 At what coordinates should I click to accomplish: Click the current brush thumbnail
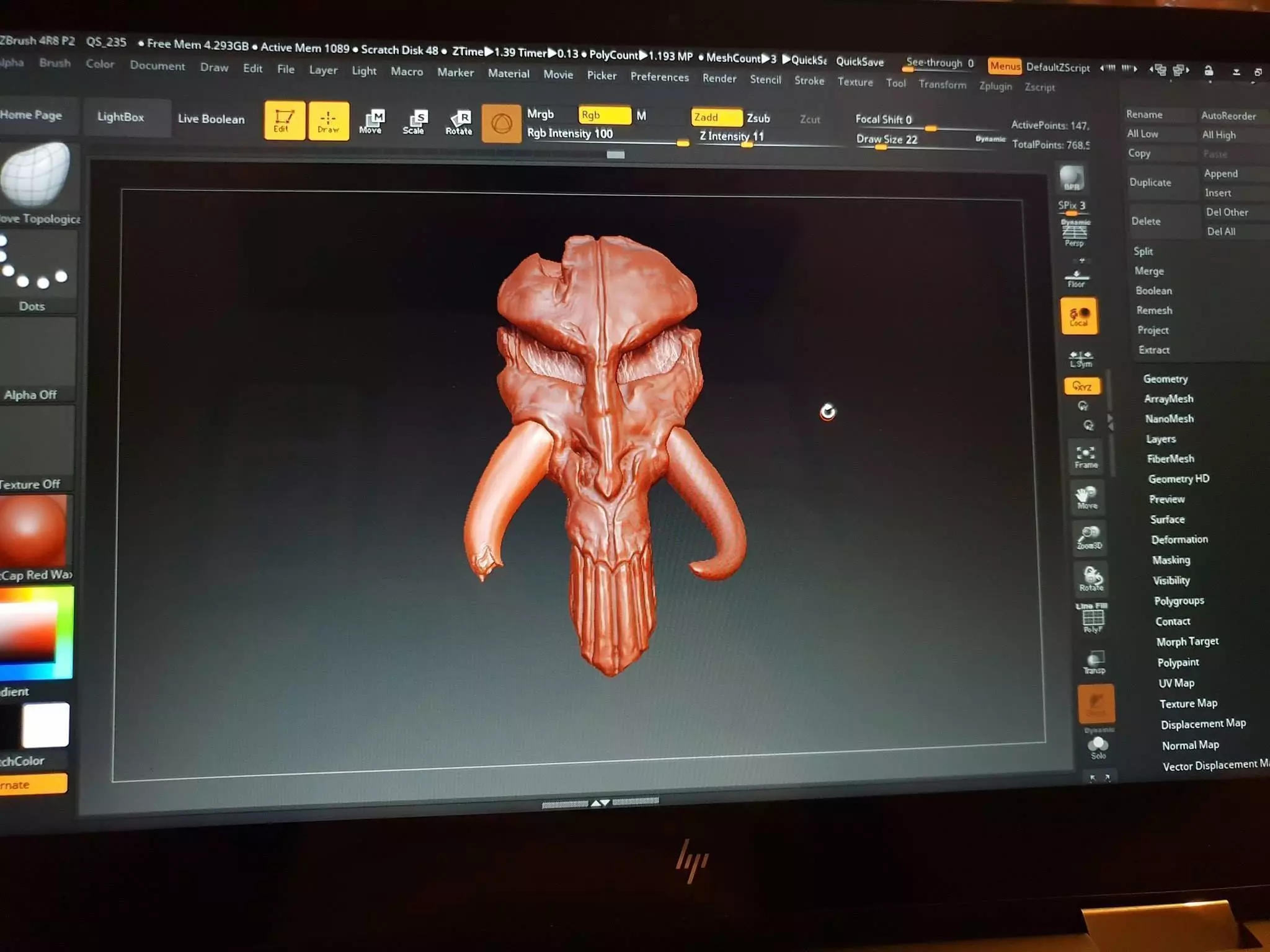click(x=36, y=174)
